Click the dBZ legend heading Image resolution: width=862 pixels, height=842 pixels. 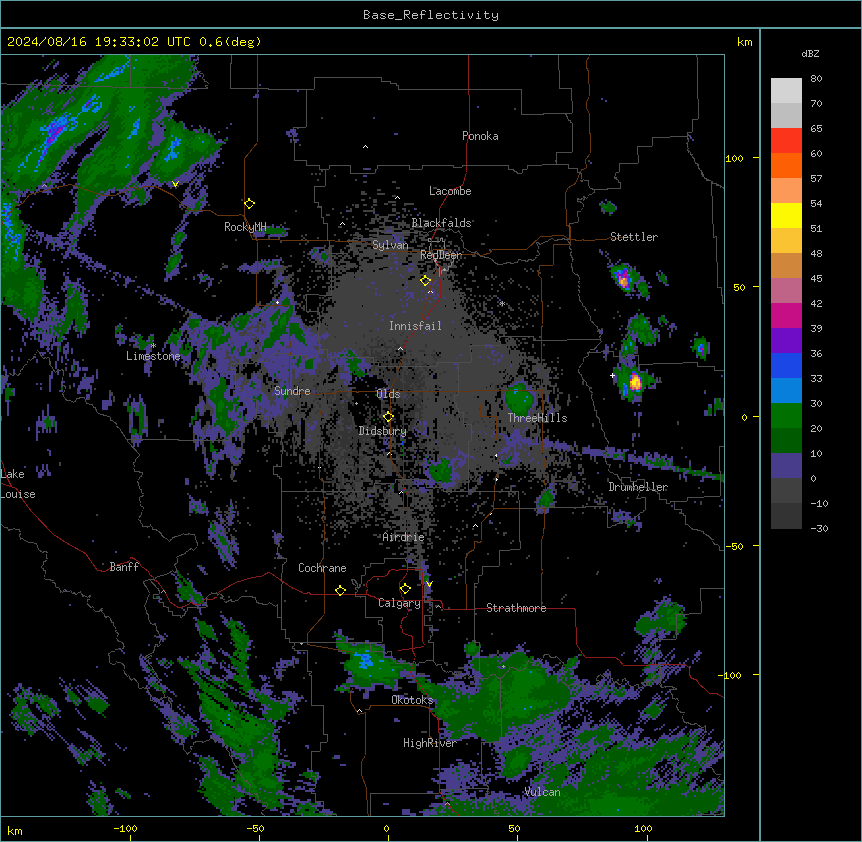810,53
